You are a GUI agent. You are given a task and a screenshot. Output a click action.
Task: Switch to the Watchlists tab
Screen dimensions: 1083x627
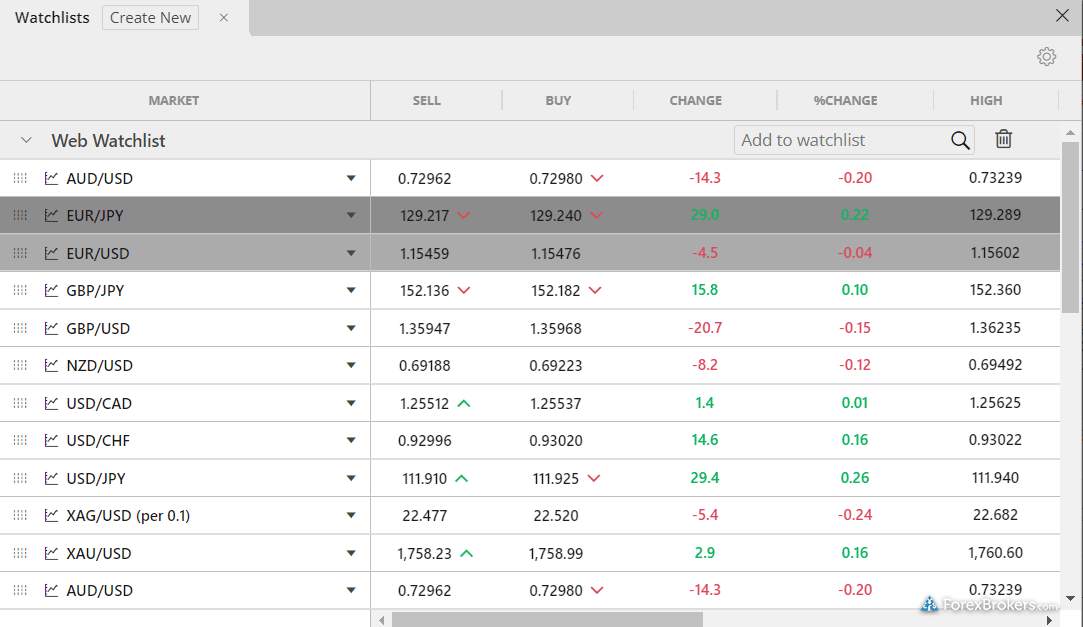(51, 17)
